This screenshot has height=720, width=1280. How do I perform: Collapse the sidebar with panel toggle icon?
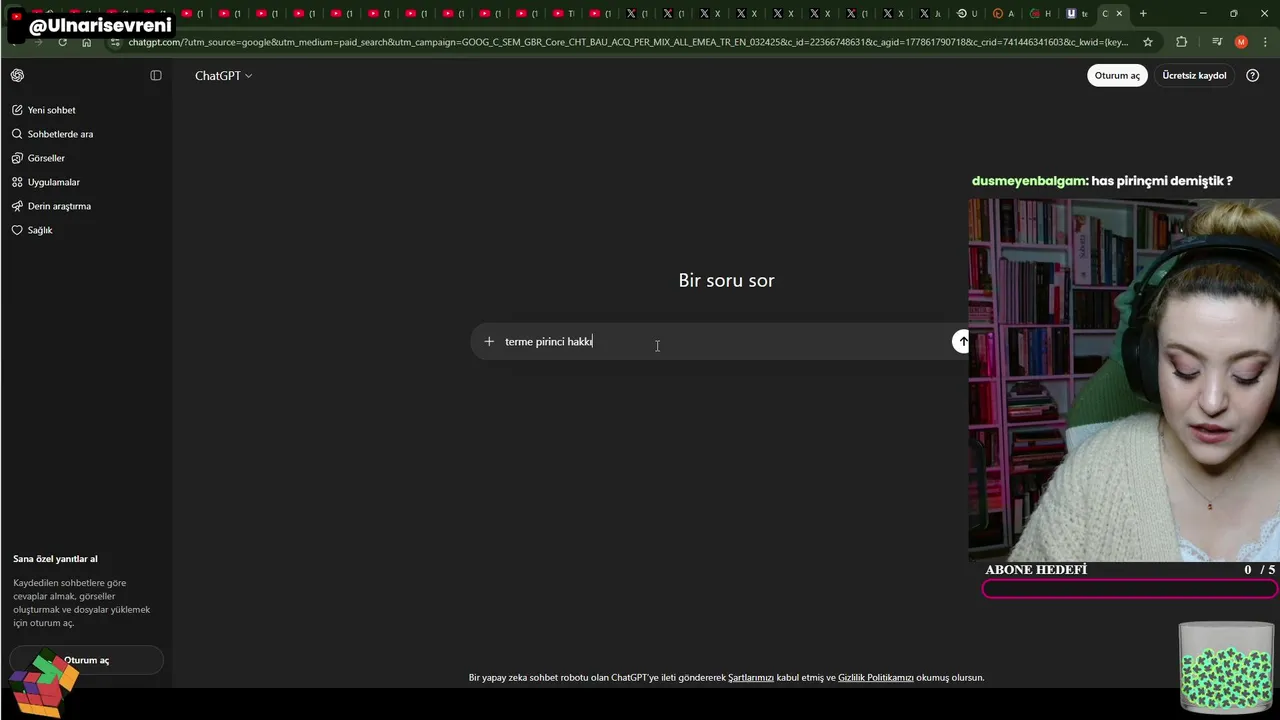click(156, 76)
